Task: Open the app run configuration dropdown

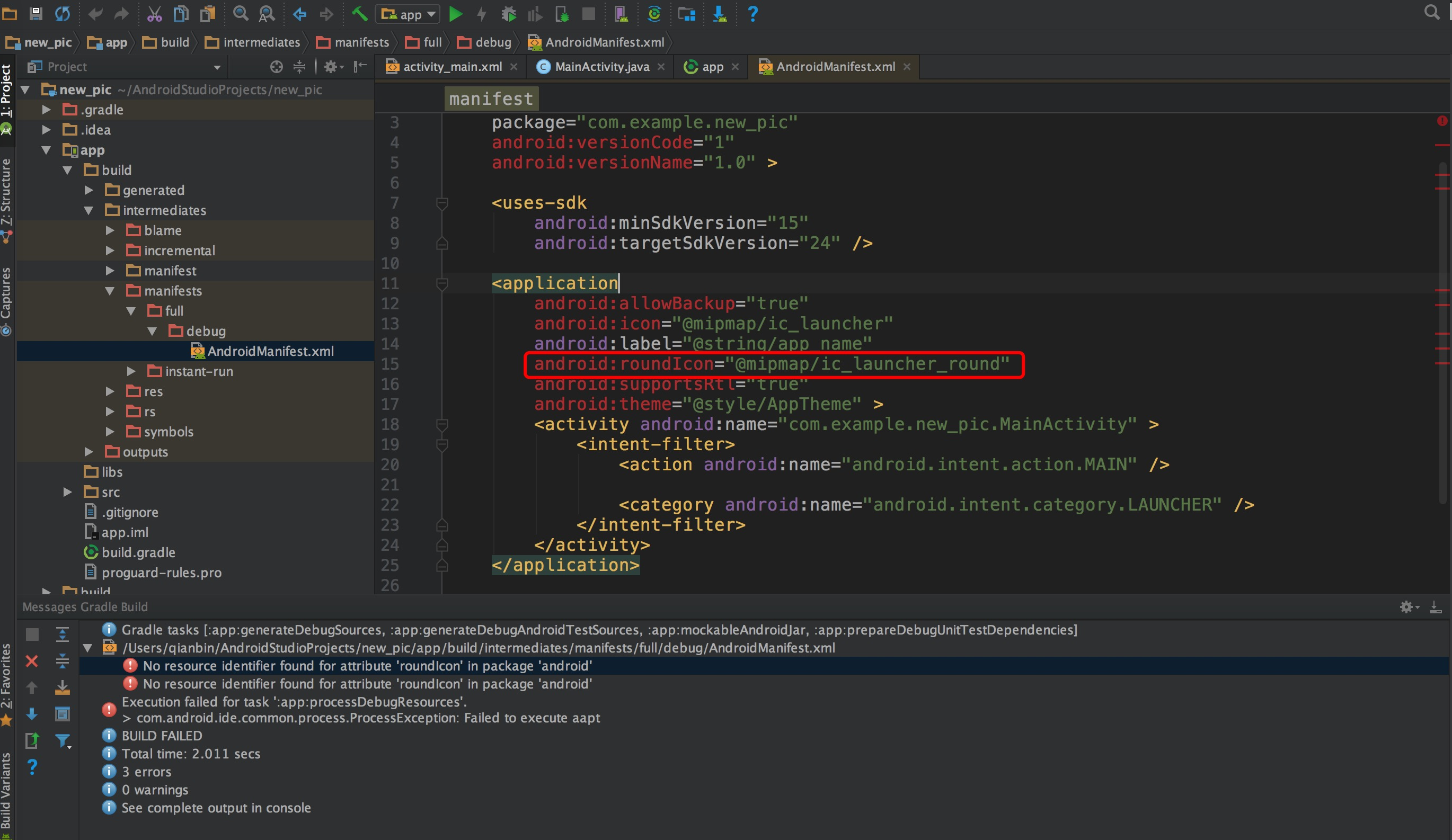Action: click(407, 14)
